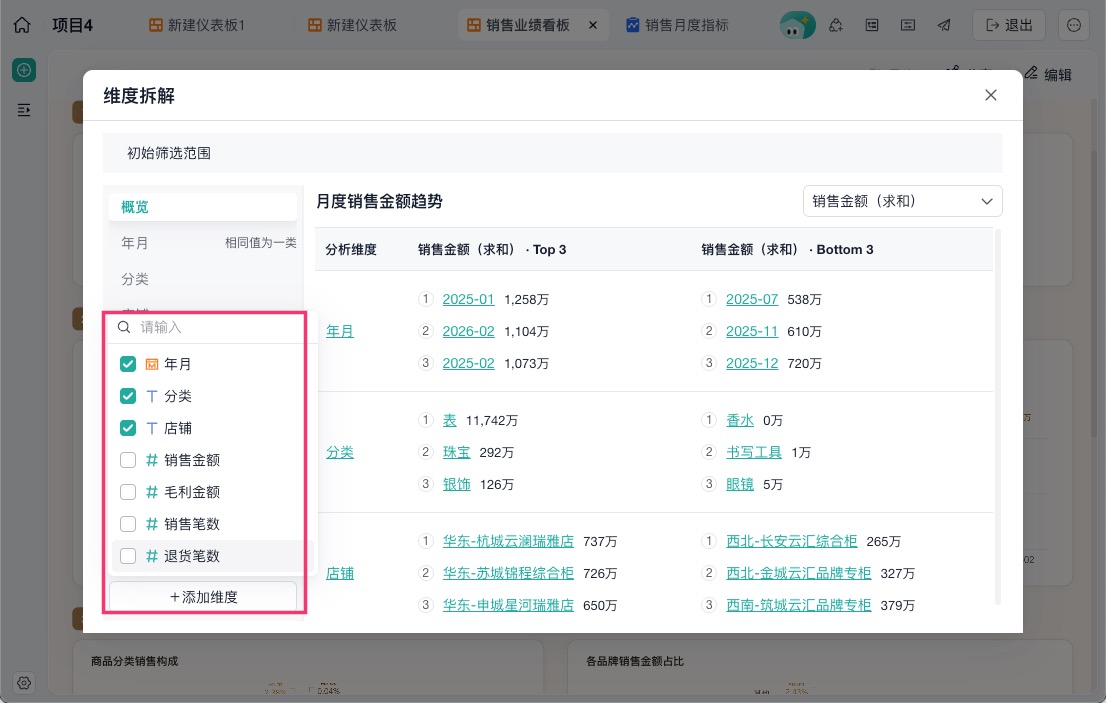Open the more options ellipsis icon

pyautogui.click(x=1074, y=25)
